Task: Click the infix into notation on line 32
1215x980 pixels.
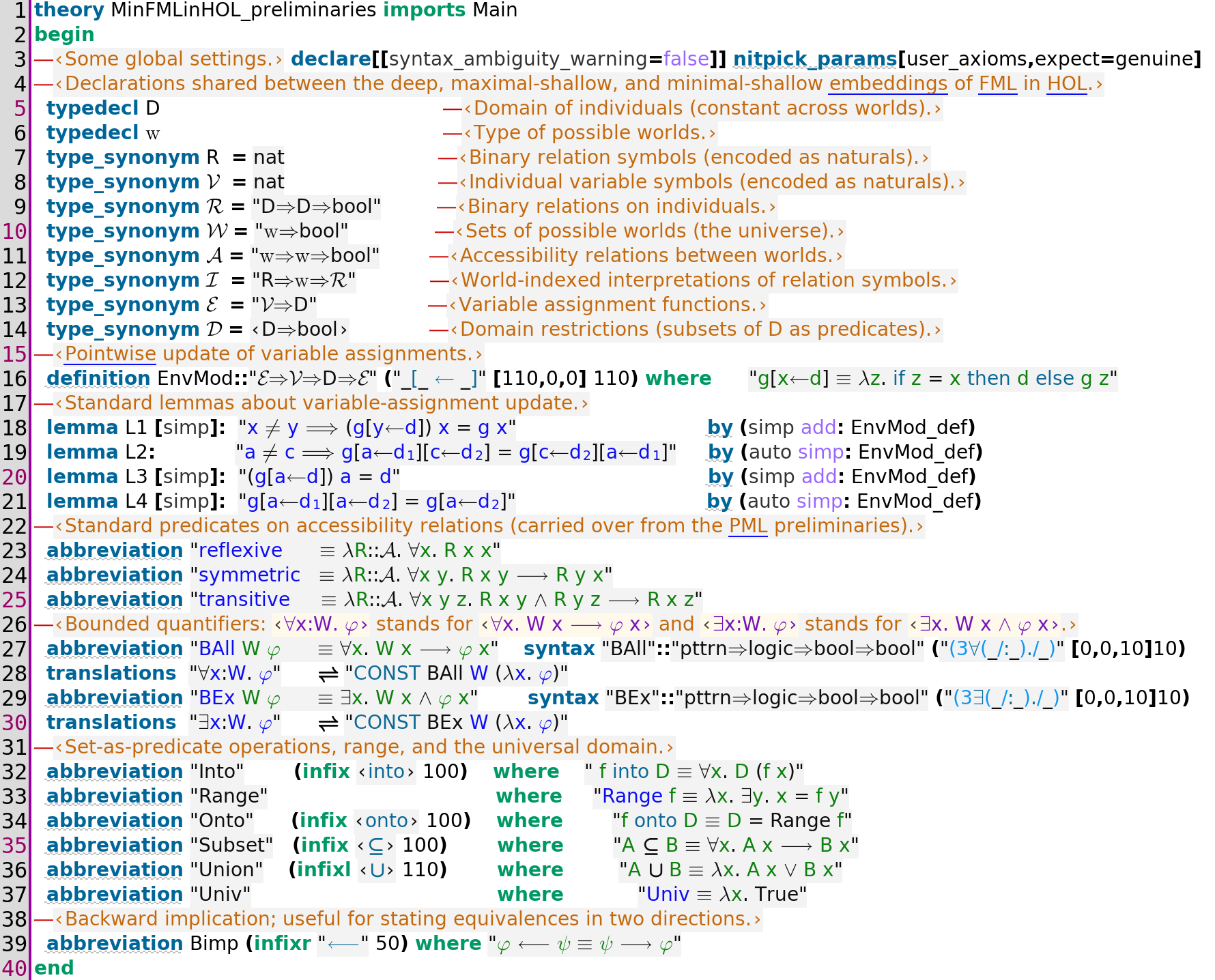Action: point(386,772)
